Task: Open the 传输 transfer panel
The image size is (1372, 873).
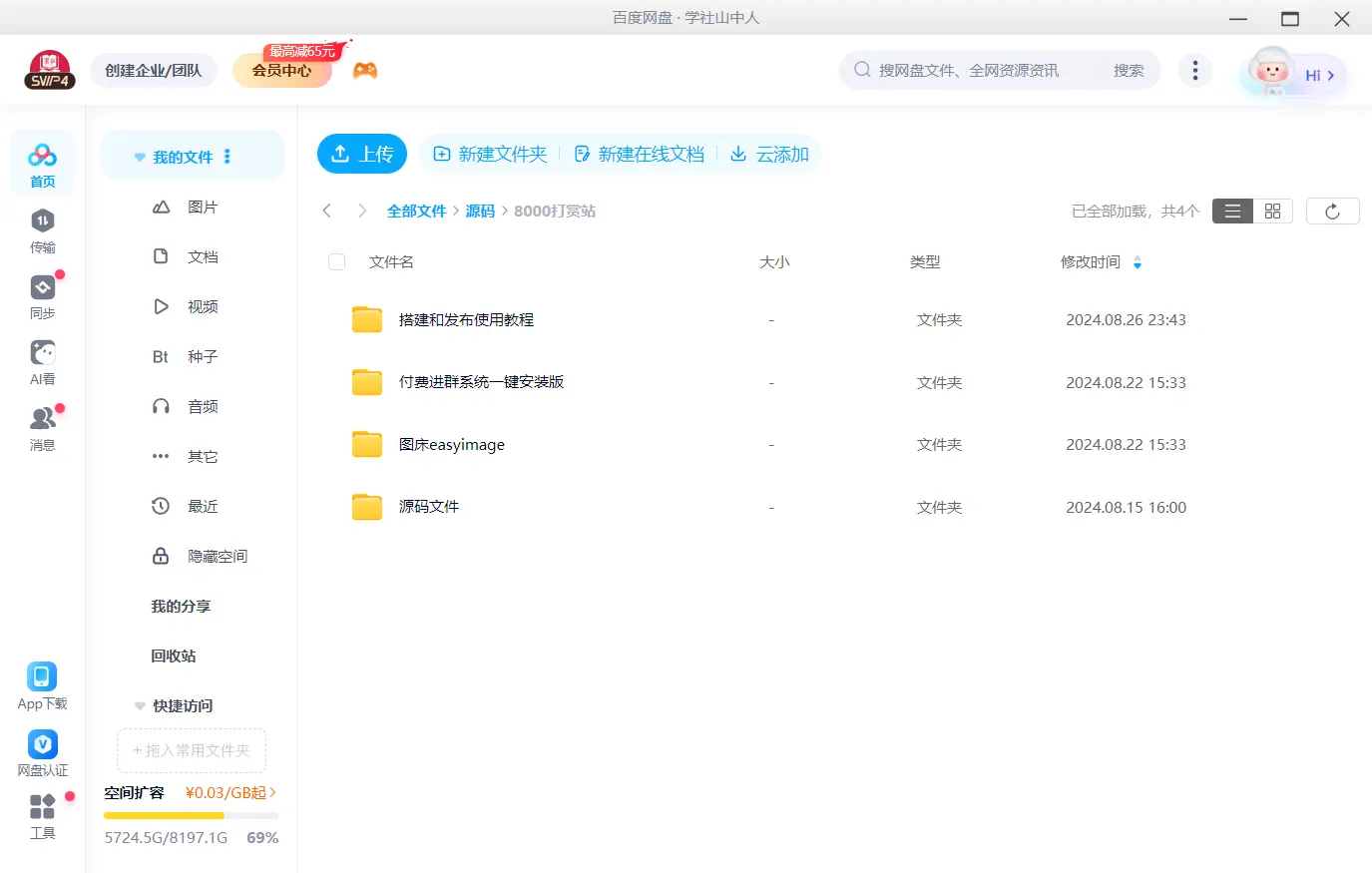Action: pyautogui.click(x=43, y=229)
